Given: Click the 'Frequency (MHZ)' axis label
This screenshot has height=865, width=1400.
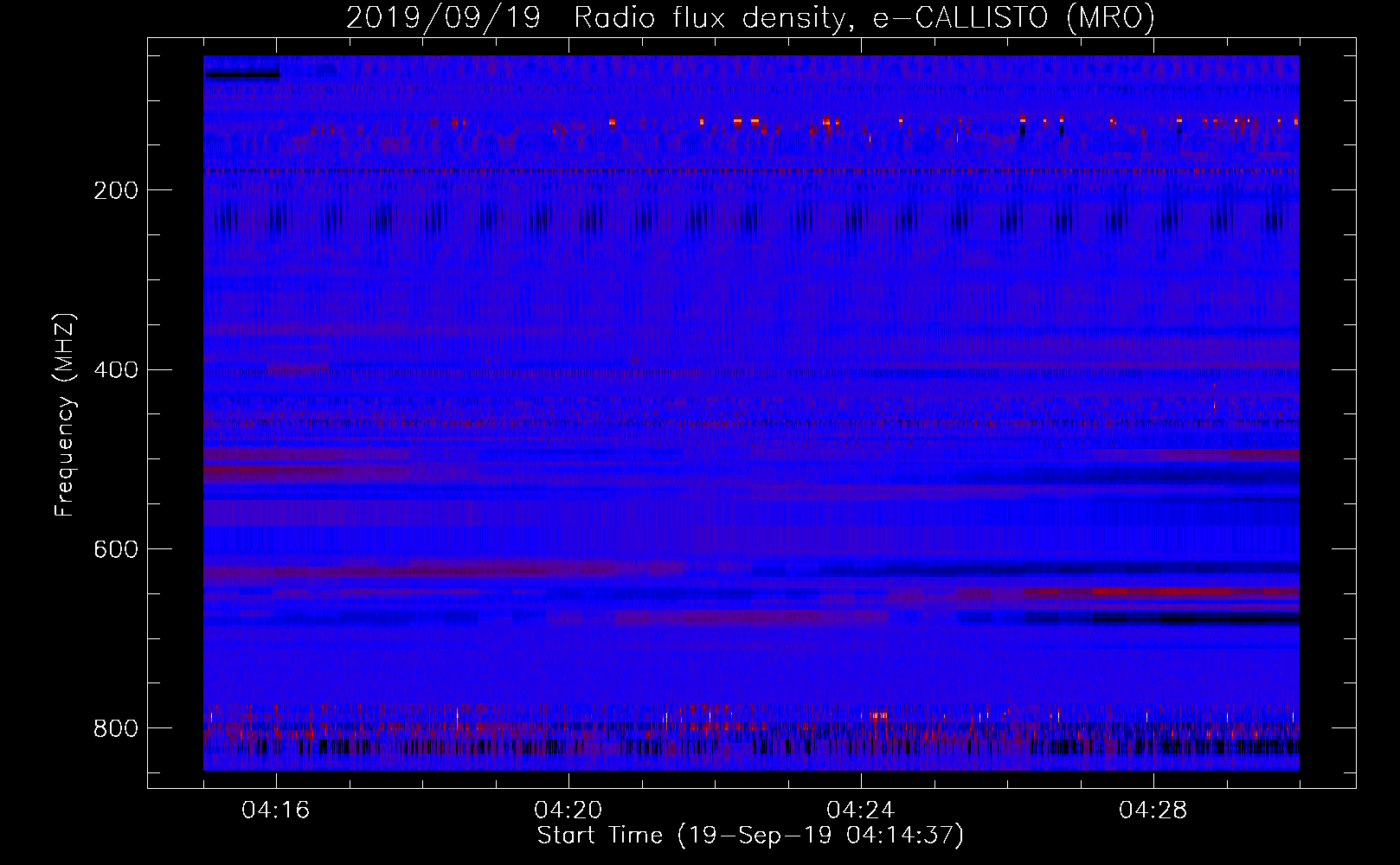Looking at the screenshot, I should pyautogui.click(x=65, y=414).
